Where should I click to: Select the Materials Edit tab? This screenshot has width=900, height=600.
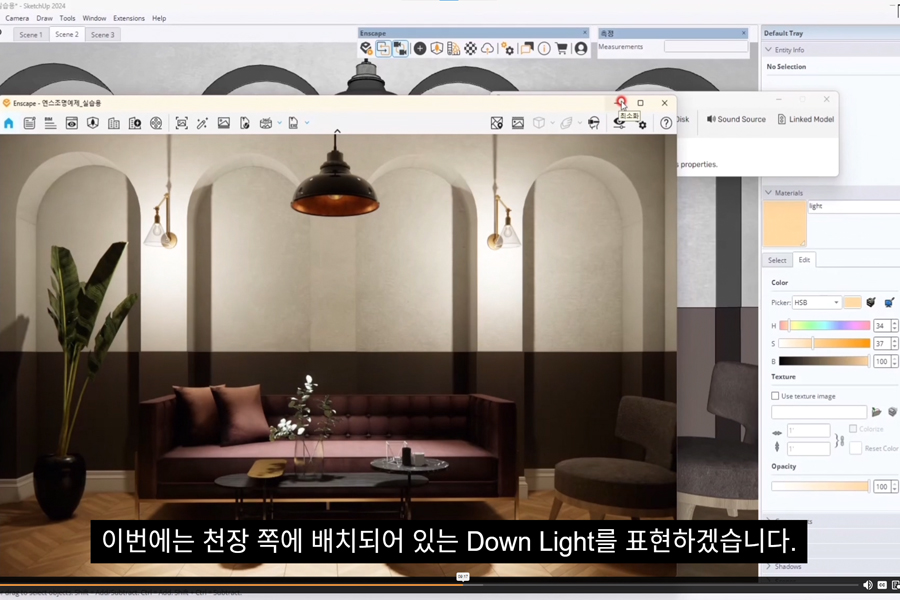805,260
